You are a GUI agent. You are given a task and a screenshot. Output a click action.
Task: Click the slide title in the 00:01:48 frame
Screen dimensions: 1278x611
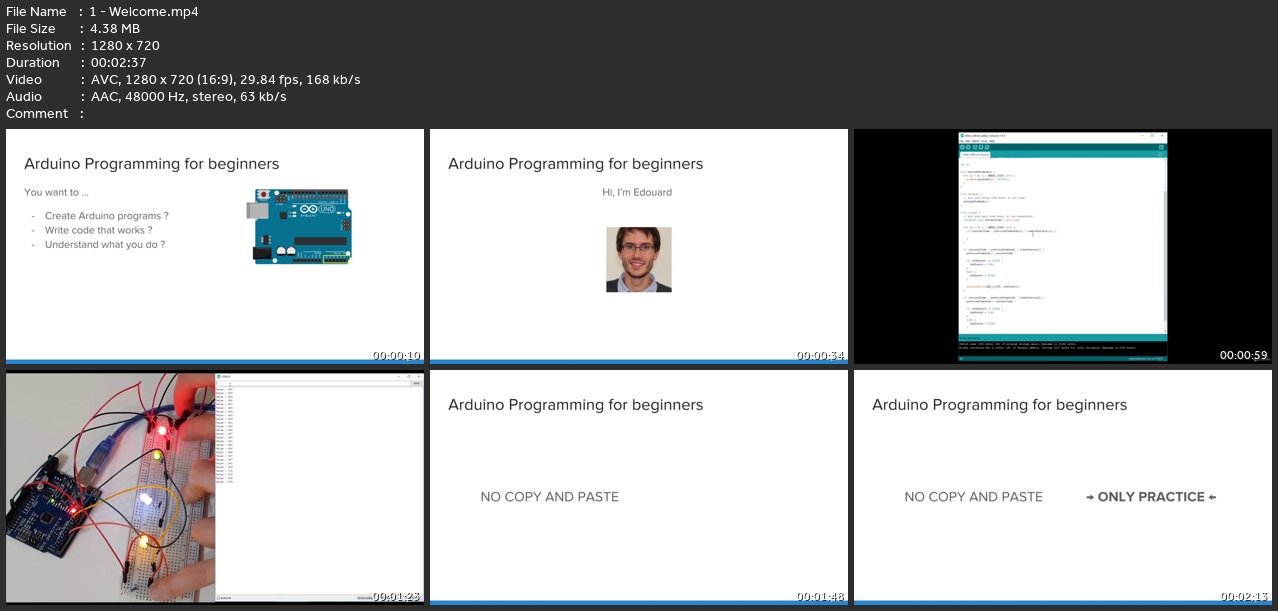coord(575,405)
